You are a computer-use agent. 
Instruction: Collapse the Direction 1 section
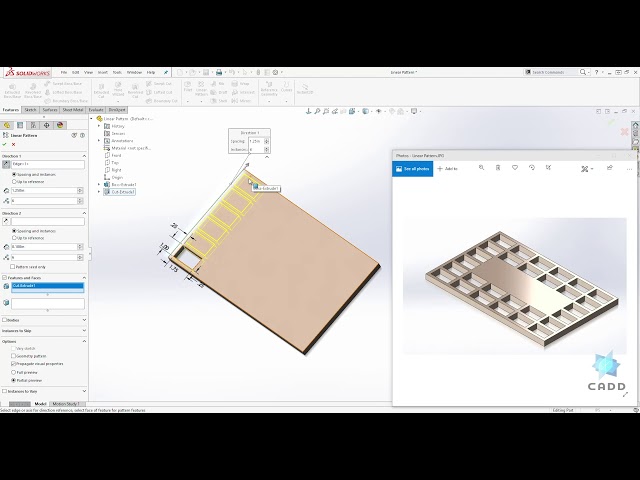pyautogui.click(x=84, y=156)
